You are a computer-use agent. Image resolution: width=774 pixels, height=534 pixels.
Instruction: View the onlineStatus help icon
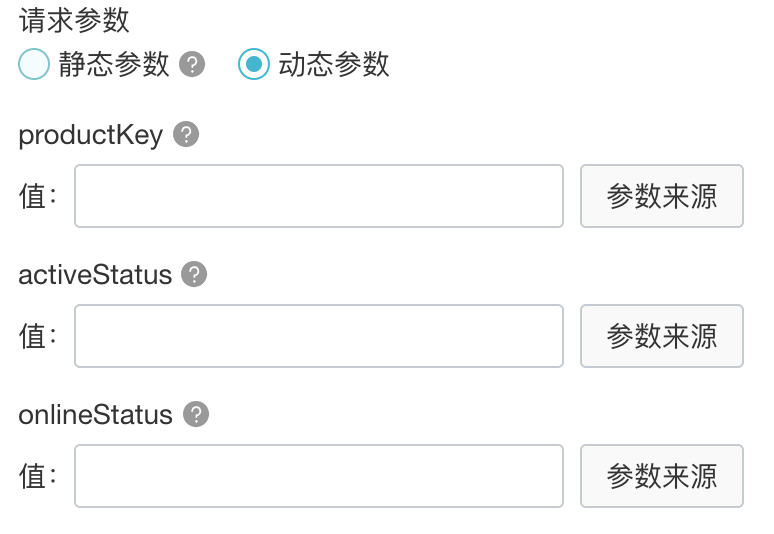coord(196,415)
